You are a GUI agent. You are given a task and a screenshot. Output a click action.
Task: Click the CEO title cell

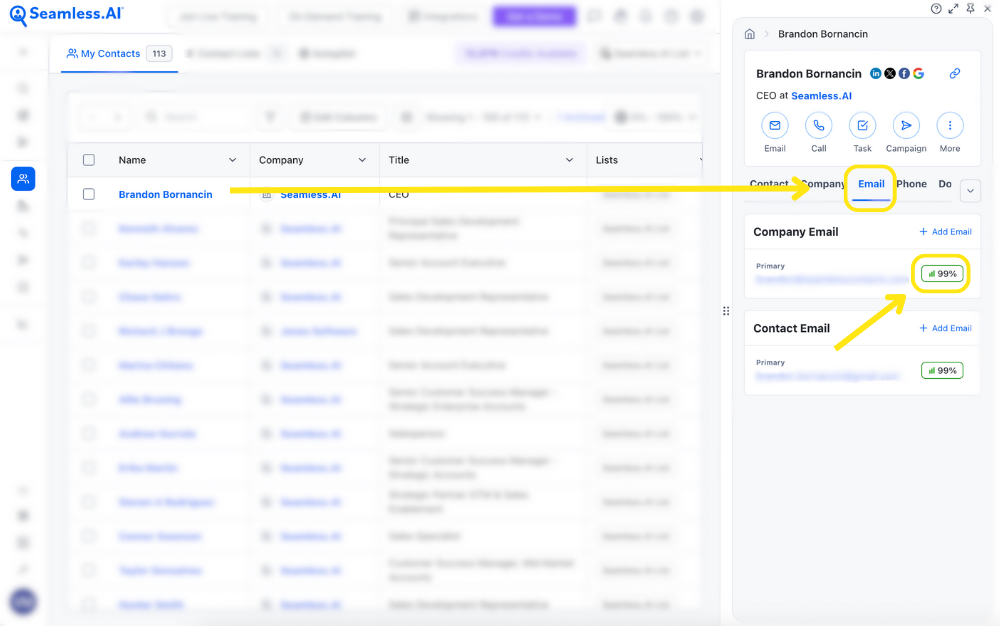click(399, 194)
